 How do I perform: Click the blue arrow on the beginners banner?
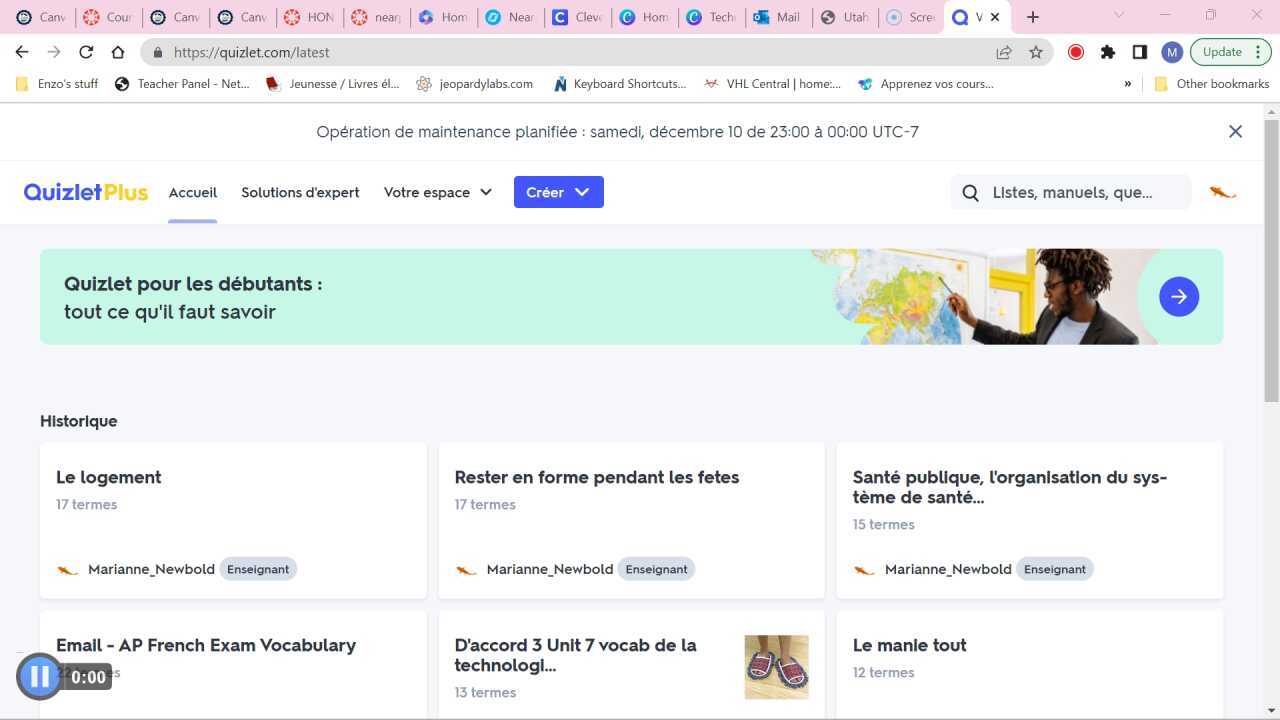click(1178, 296)
